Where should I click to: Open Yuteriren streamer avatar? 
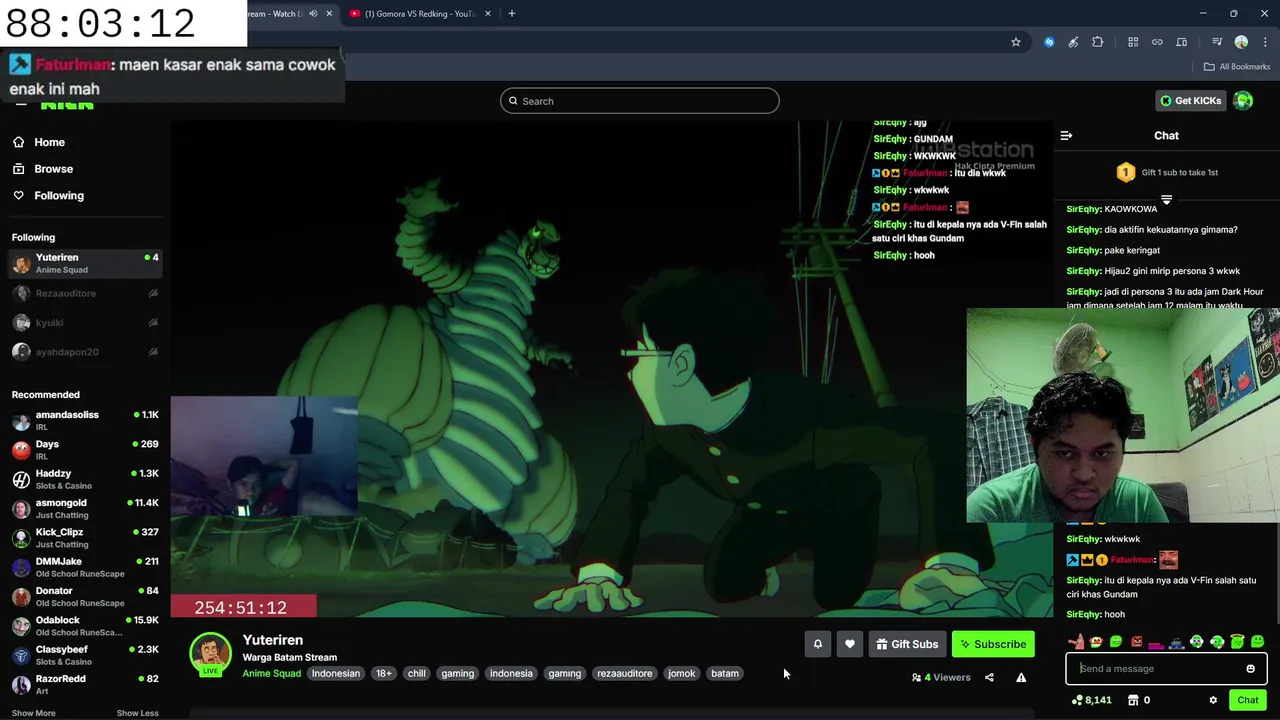(x=210, y=654)
